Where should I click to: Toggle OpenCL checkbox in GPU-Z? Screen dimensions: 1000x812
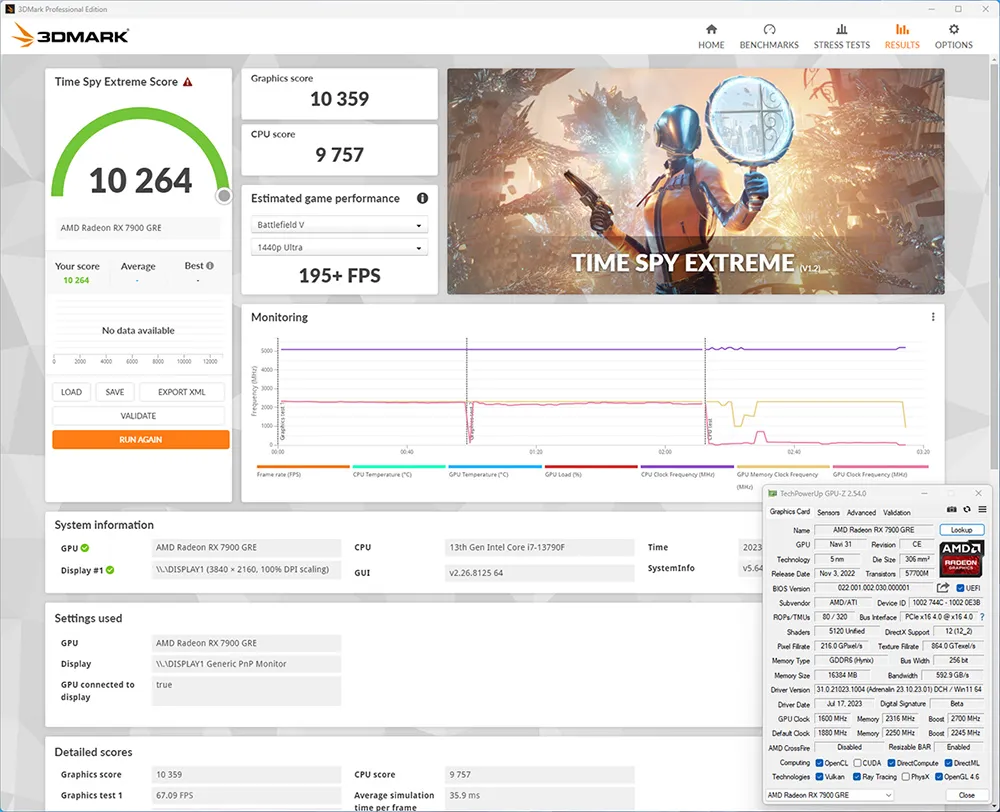coord(820,763)
